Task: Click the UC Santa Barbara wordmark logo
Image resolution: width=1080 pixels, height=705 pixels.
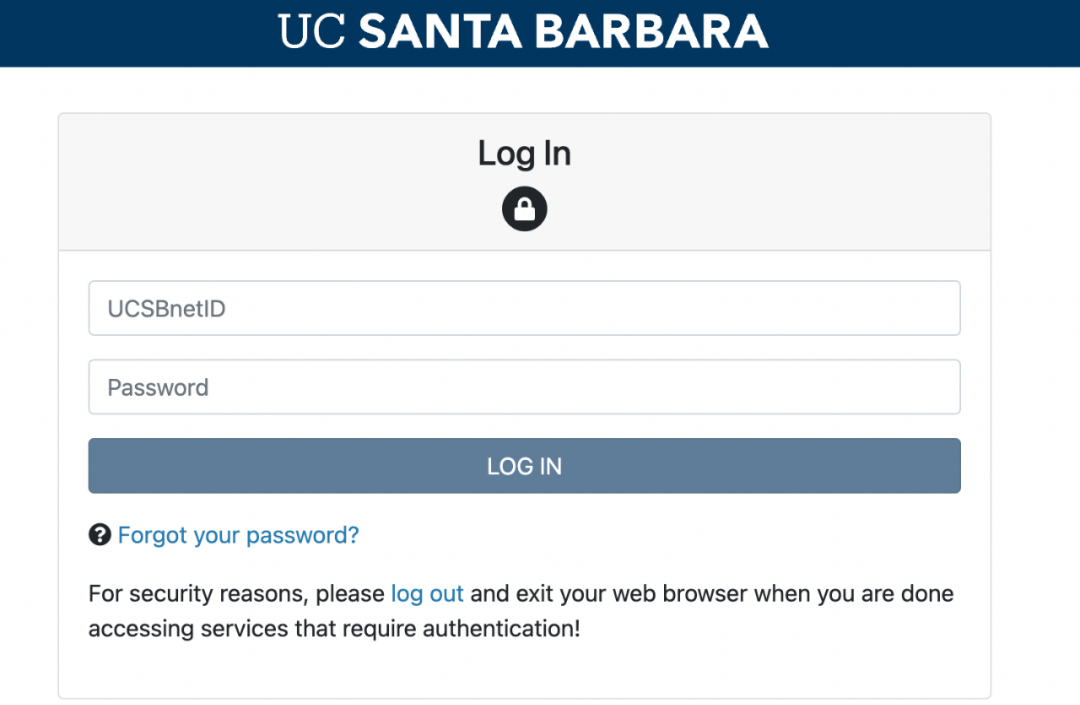Action: click(x=523, y=32)
